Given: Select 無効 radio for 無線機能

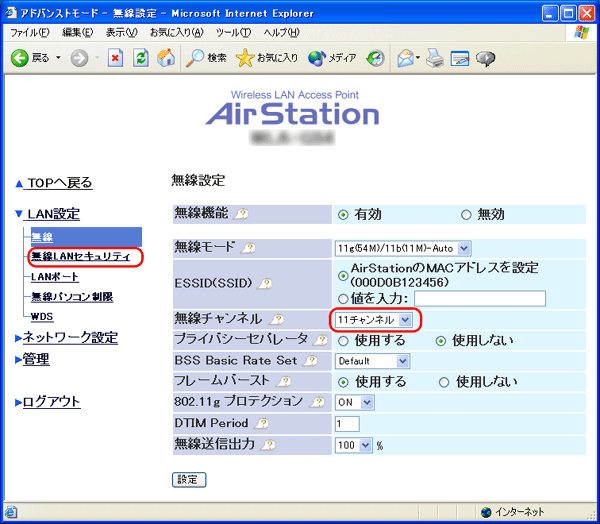Looking at the screenshot, I should [x=466, y=215].
